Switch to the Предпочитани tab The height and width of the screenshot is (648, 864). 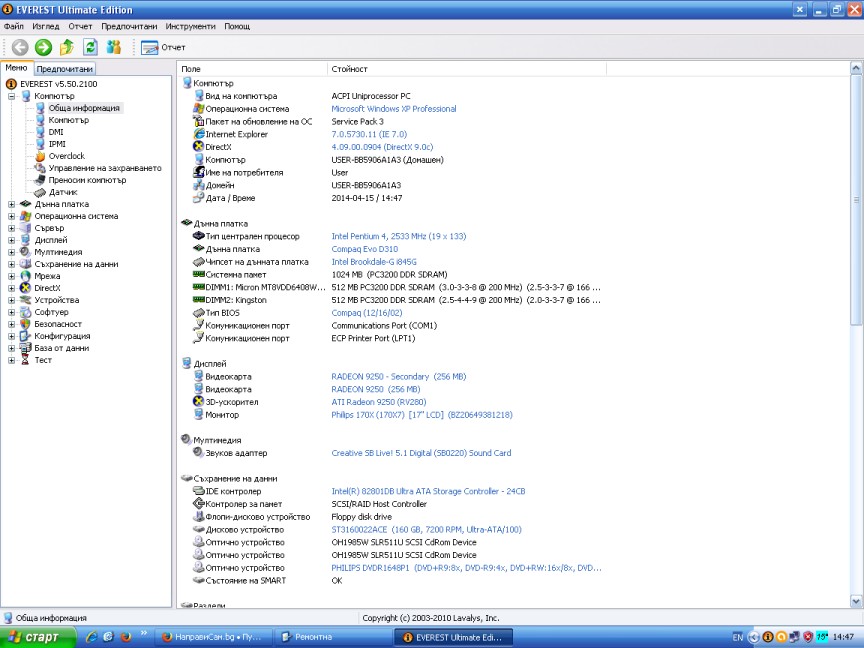tap(65, 69)
